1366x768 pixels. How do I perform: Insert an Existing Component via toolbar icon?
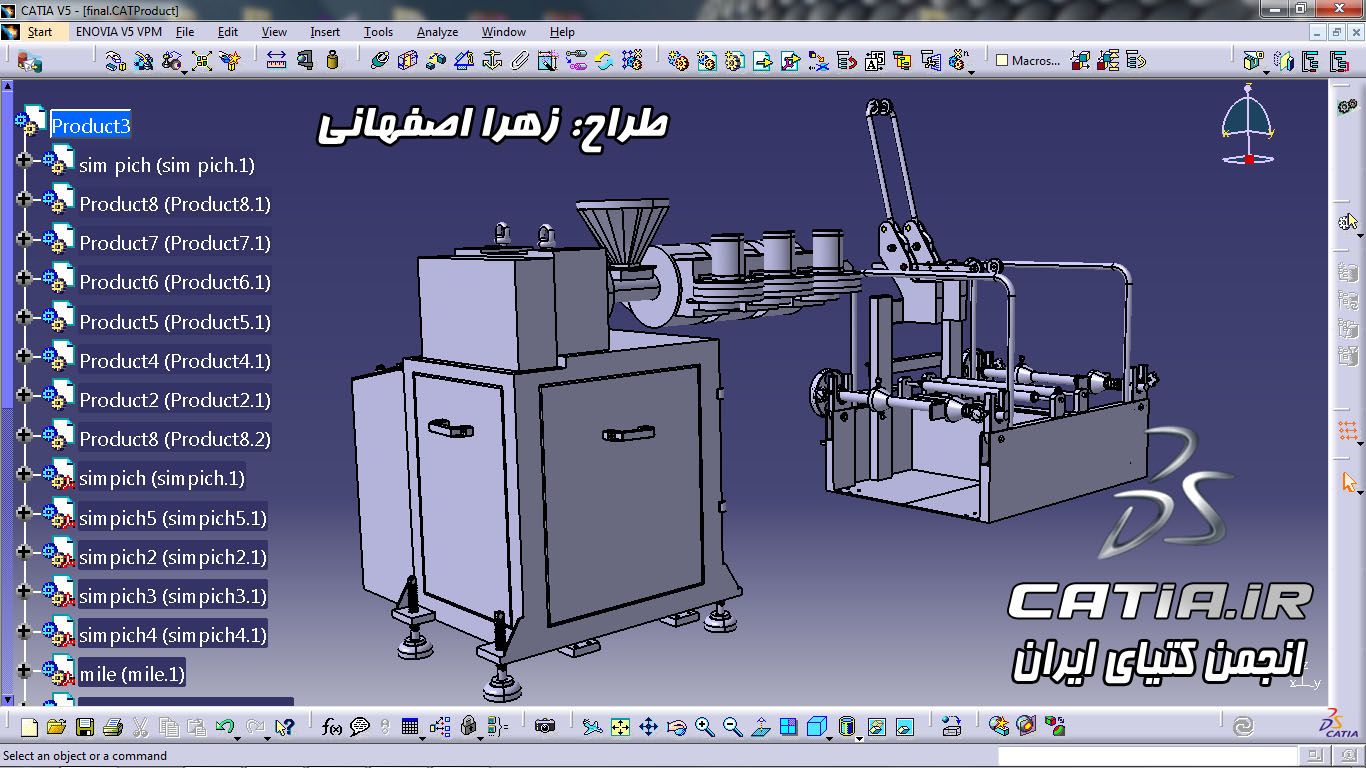click(763, 60)
